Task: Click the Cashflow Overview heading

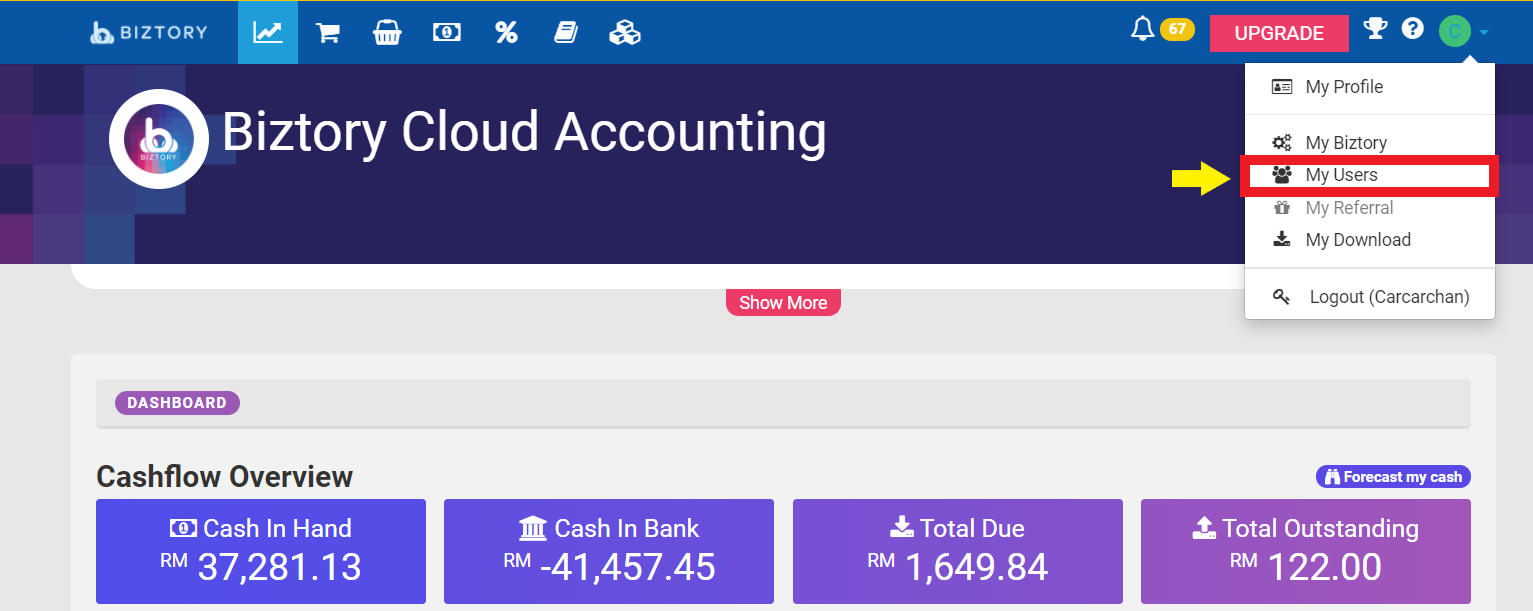Action: click(x=225, y=477)
